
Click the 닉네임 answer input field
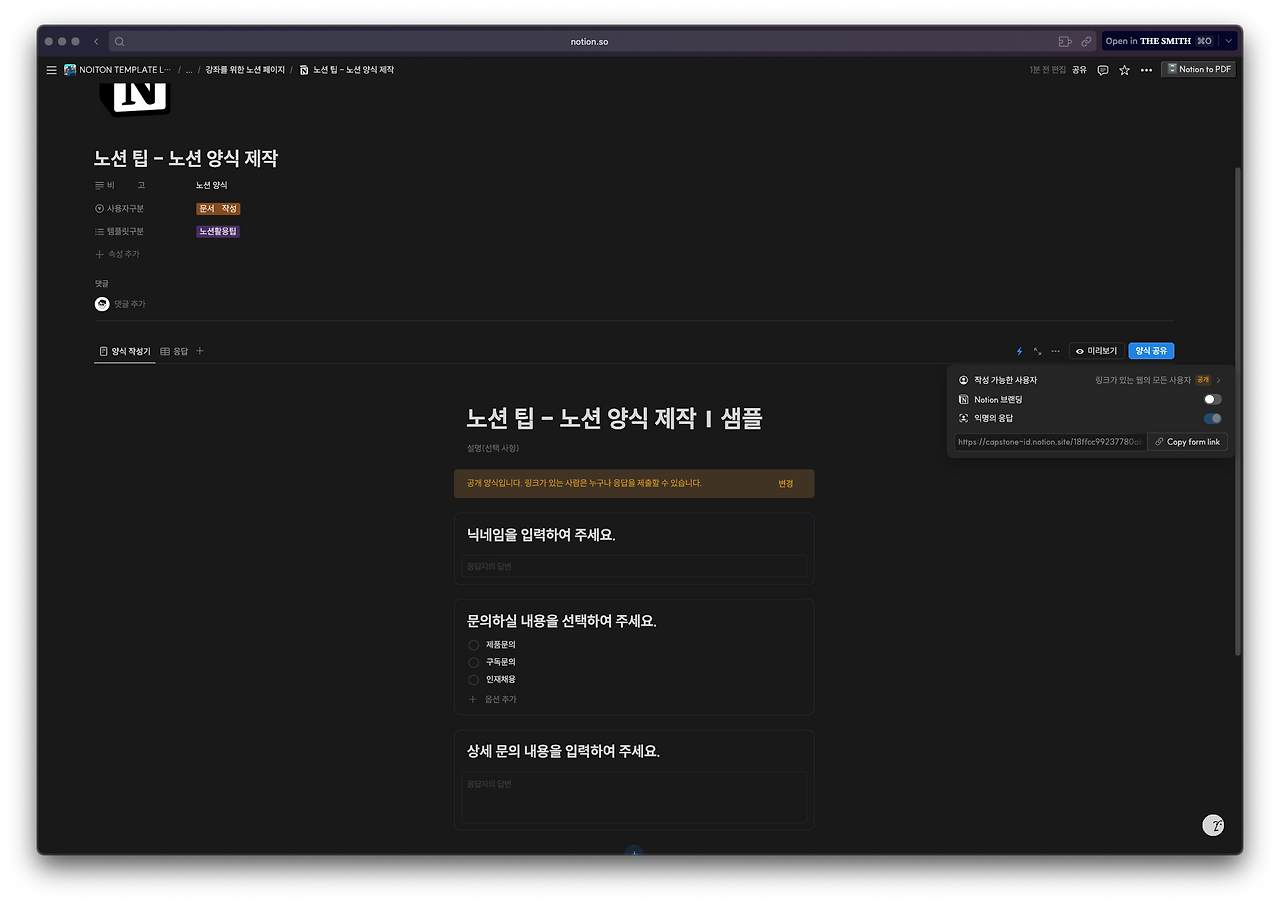click(x=633, y=566)
